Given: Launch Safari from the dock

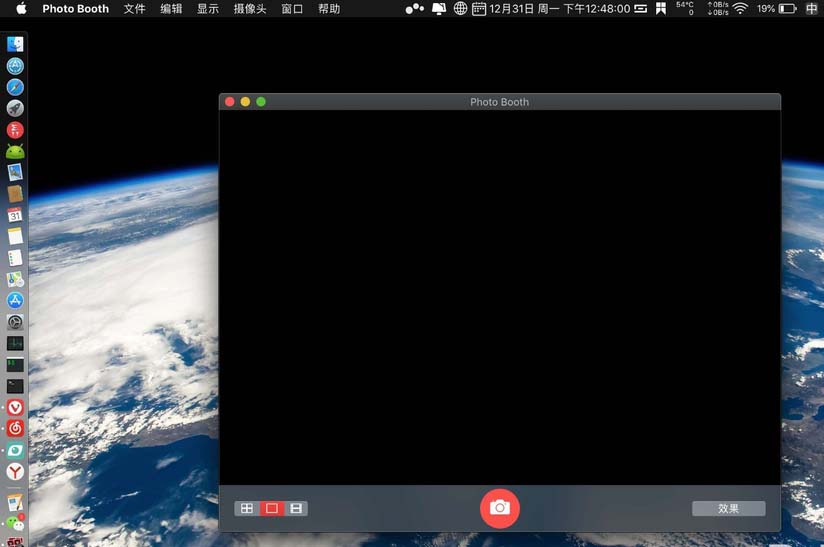Looking at the screenshot, I should [15, 88].
